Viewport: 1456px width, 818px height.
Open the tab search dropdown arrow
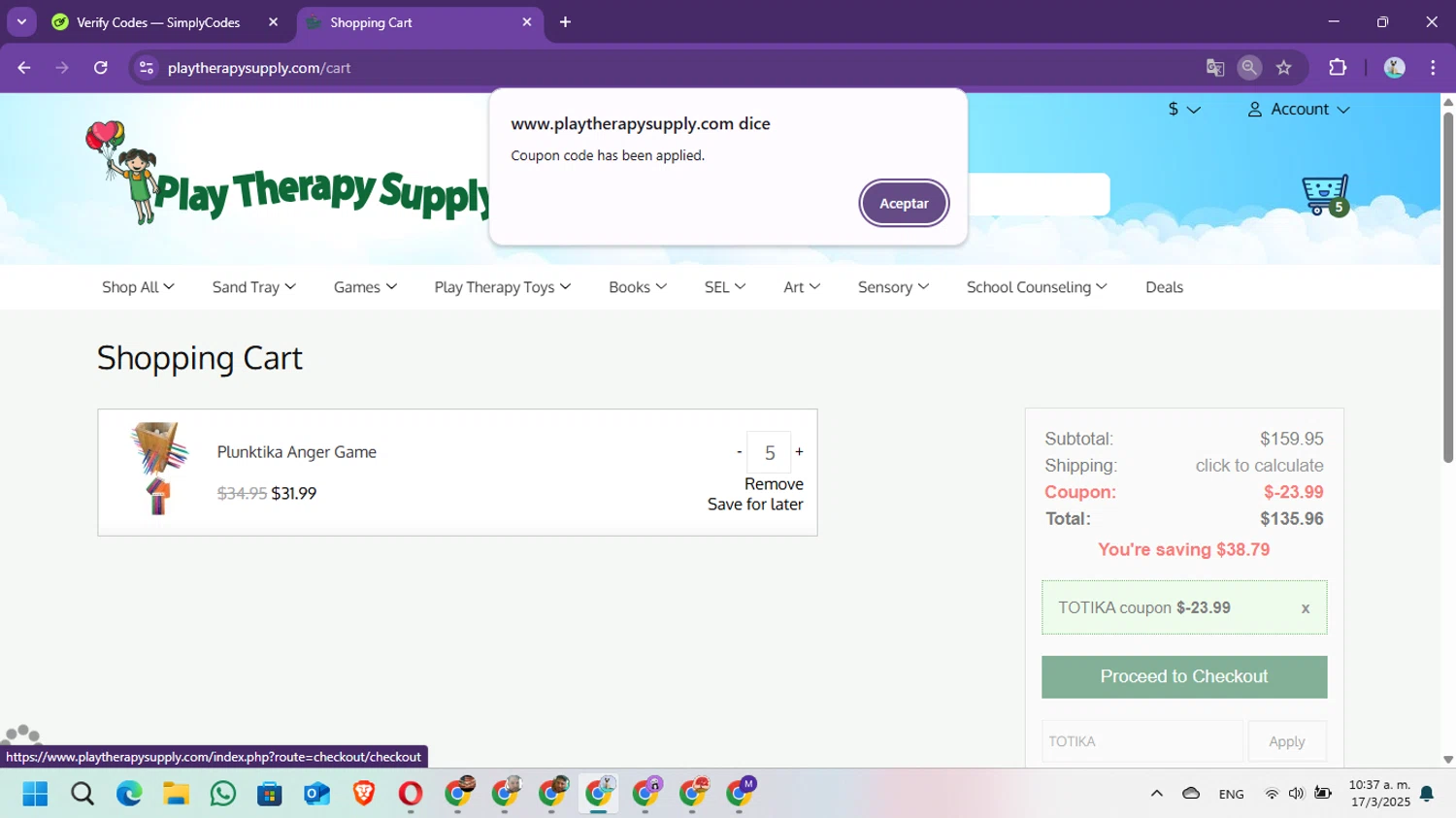pos(21,21)
